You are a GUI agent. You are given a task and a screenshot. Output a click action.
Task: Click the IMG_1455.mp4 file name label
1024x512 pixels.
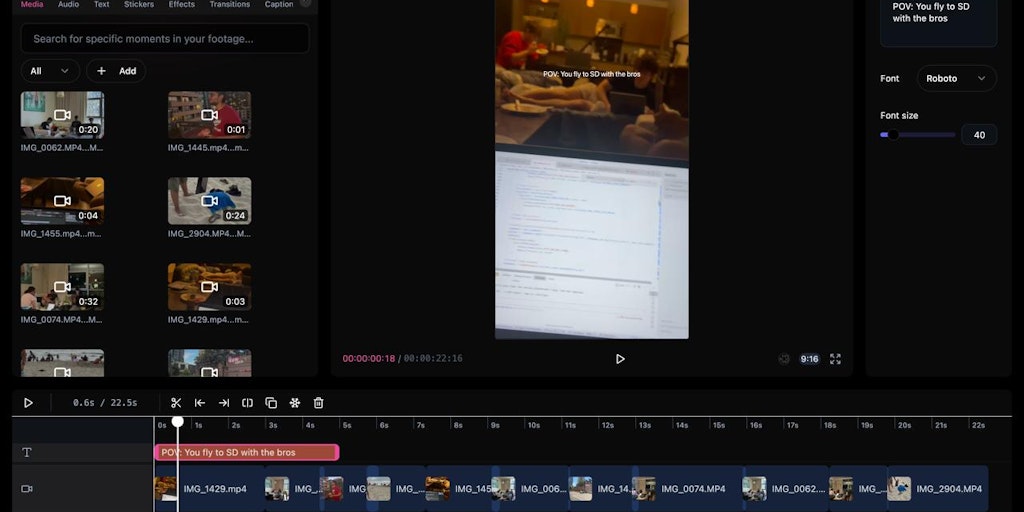[61, 234]
